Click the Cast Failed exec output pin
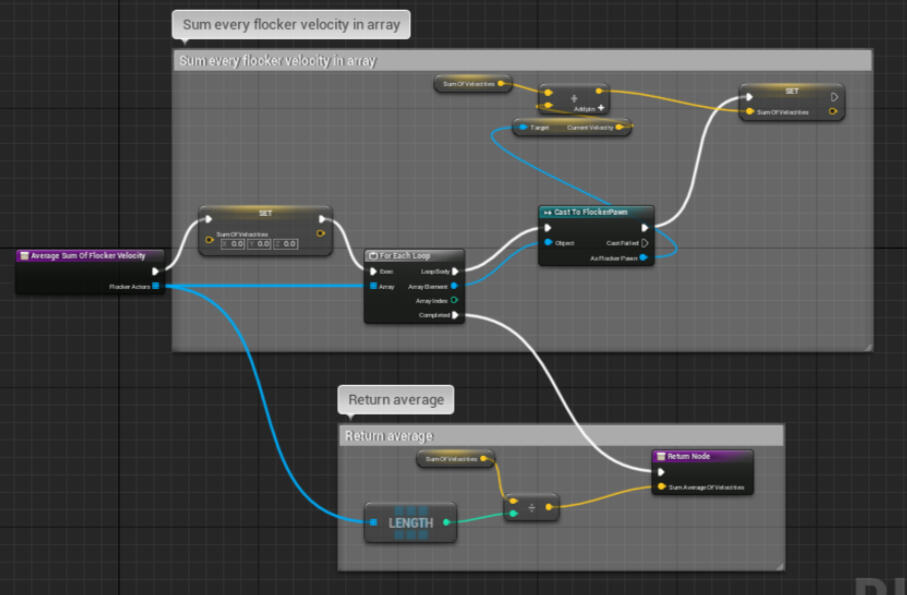The height and width of the screenshot is (595, 907). click(645, 242)
